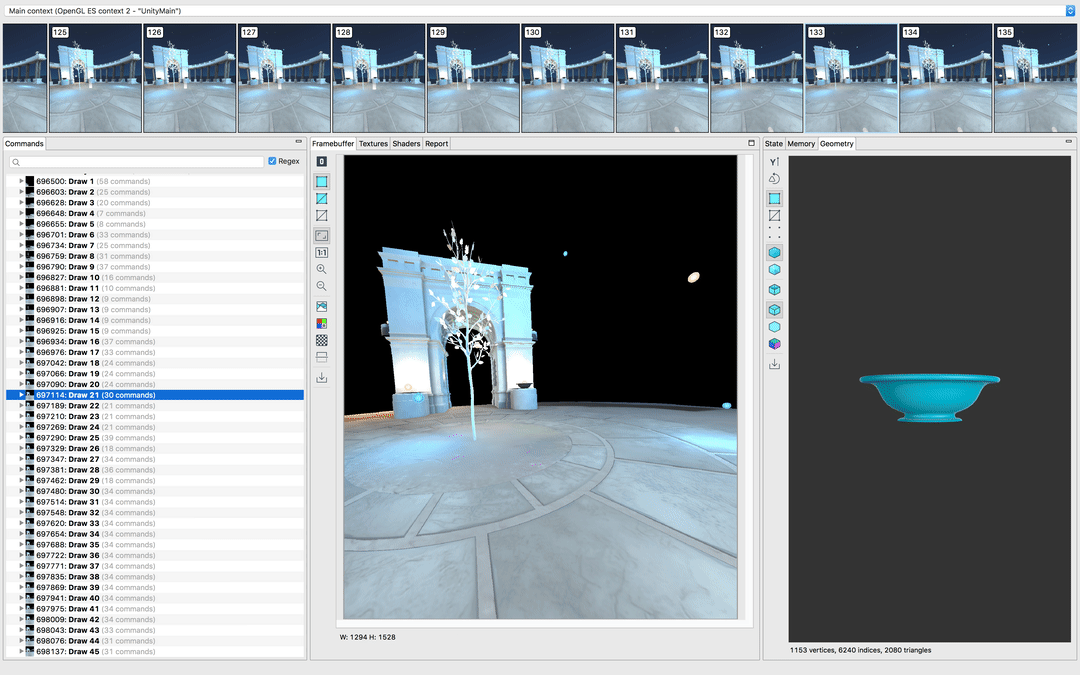Viewport: 1080px width, 675px height.
Task: Select the normals-colored shading cube icon
Action: pos(774,344)
